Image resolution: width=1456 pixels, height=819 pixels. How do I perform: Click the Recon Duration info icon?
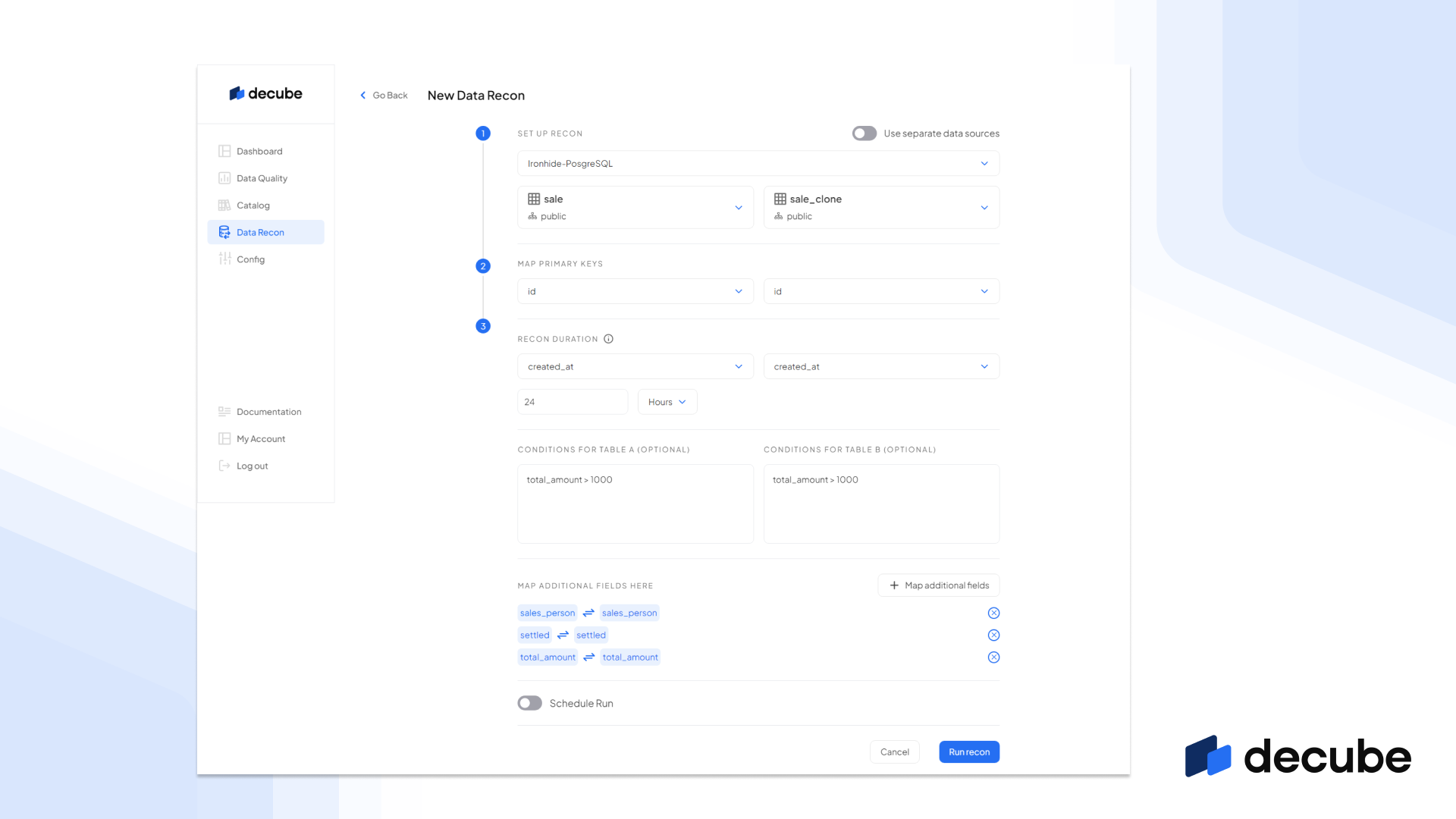pos(608,339)
